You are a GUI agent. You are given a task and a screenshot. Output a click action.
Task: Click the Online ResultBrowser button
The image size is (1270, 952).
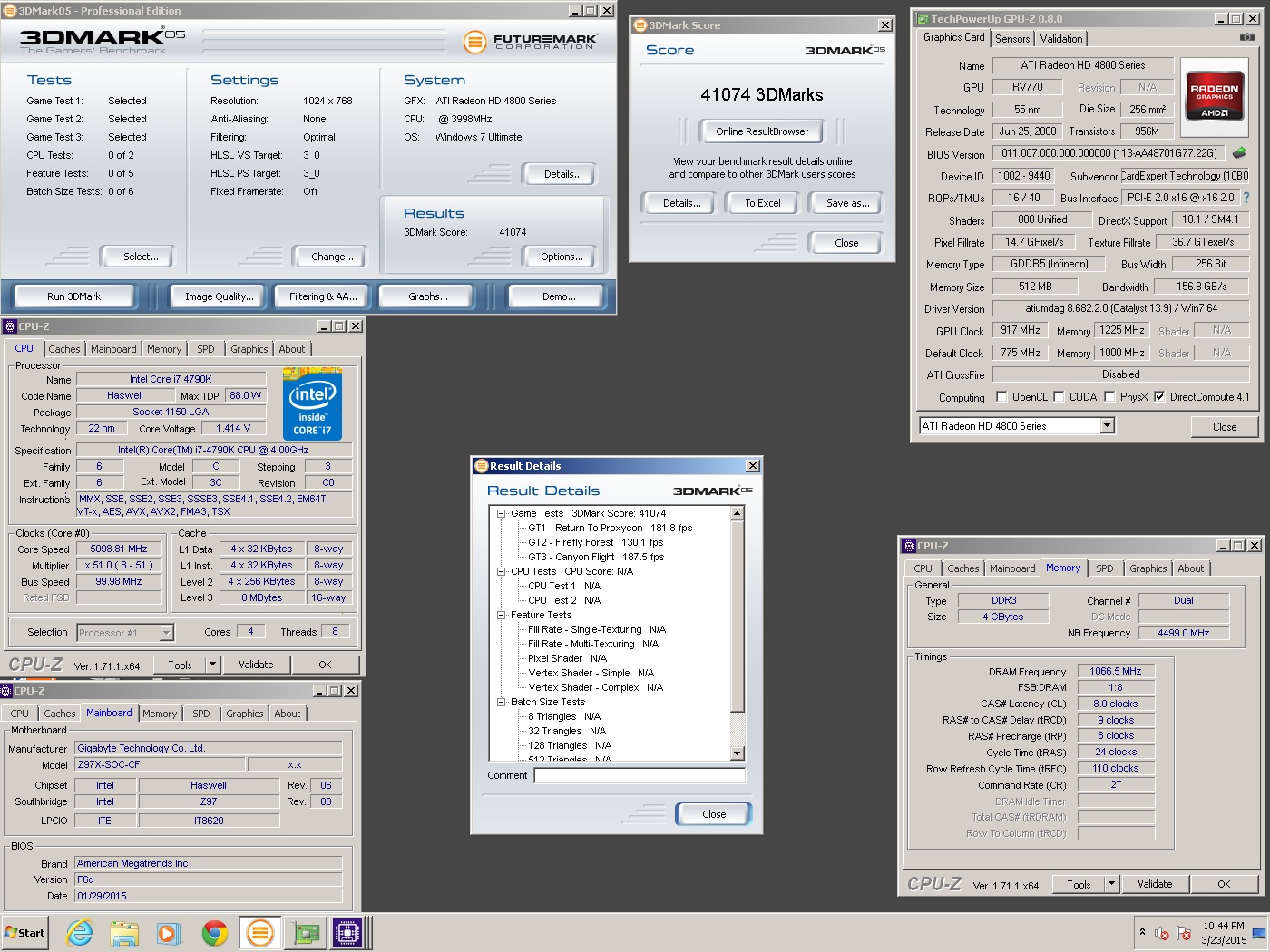762,131
